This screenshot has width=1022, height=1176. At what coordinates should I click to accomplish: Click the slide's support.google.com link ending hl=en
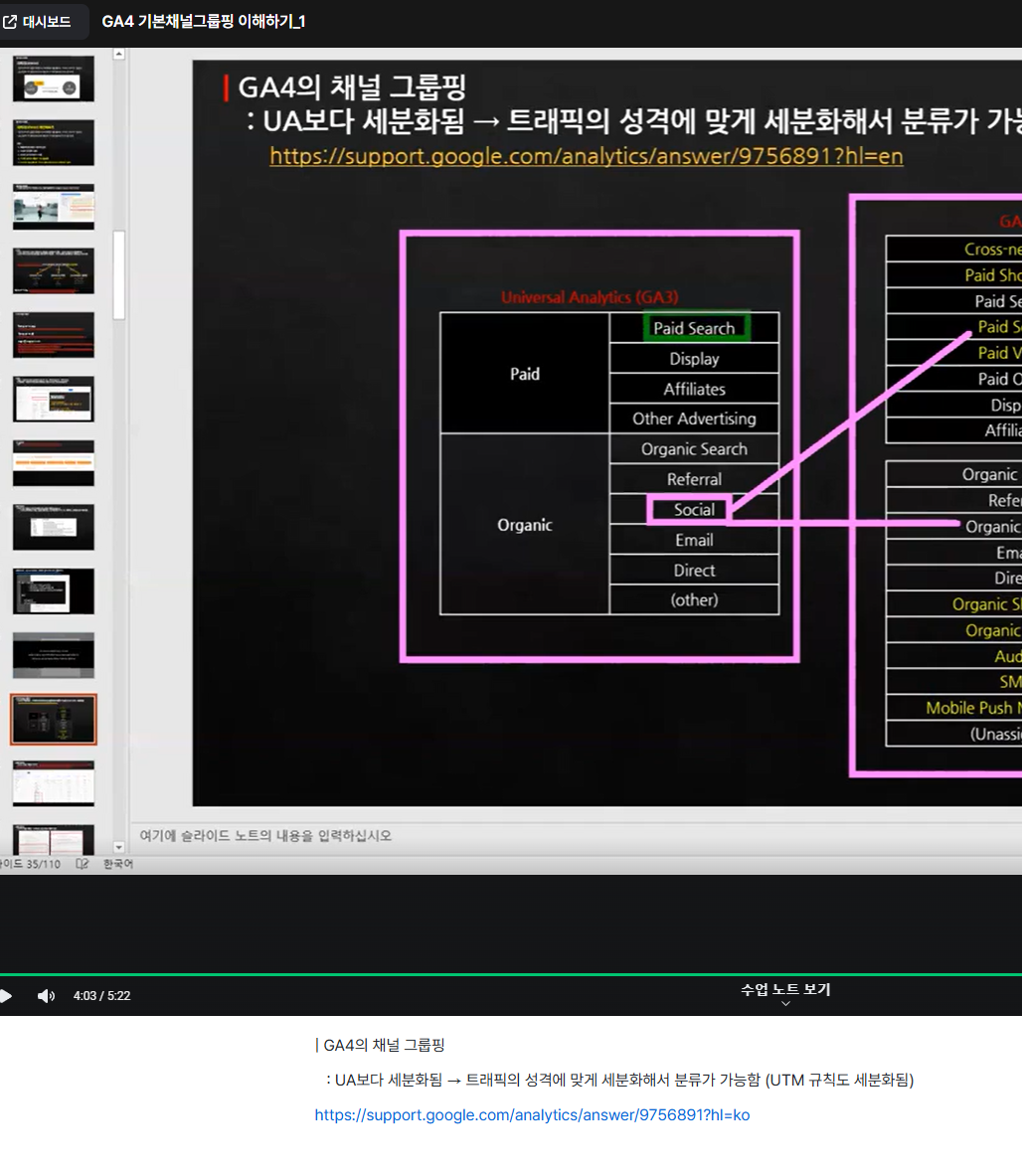coord(587,156)
